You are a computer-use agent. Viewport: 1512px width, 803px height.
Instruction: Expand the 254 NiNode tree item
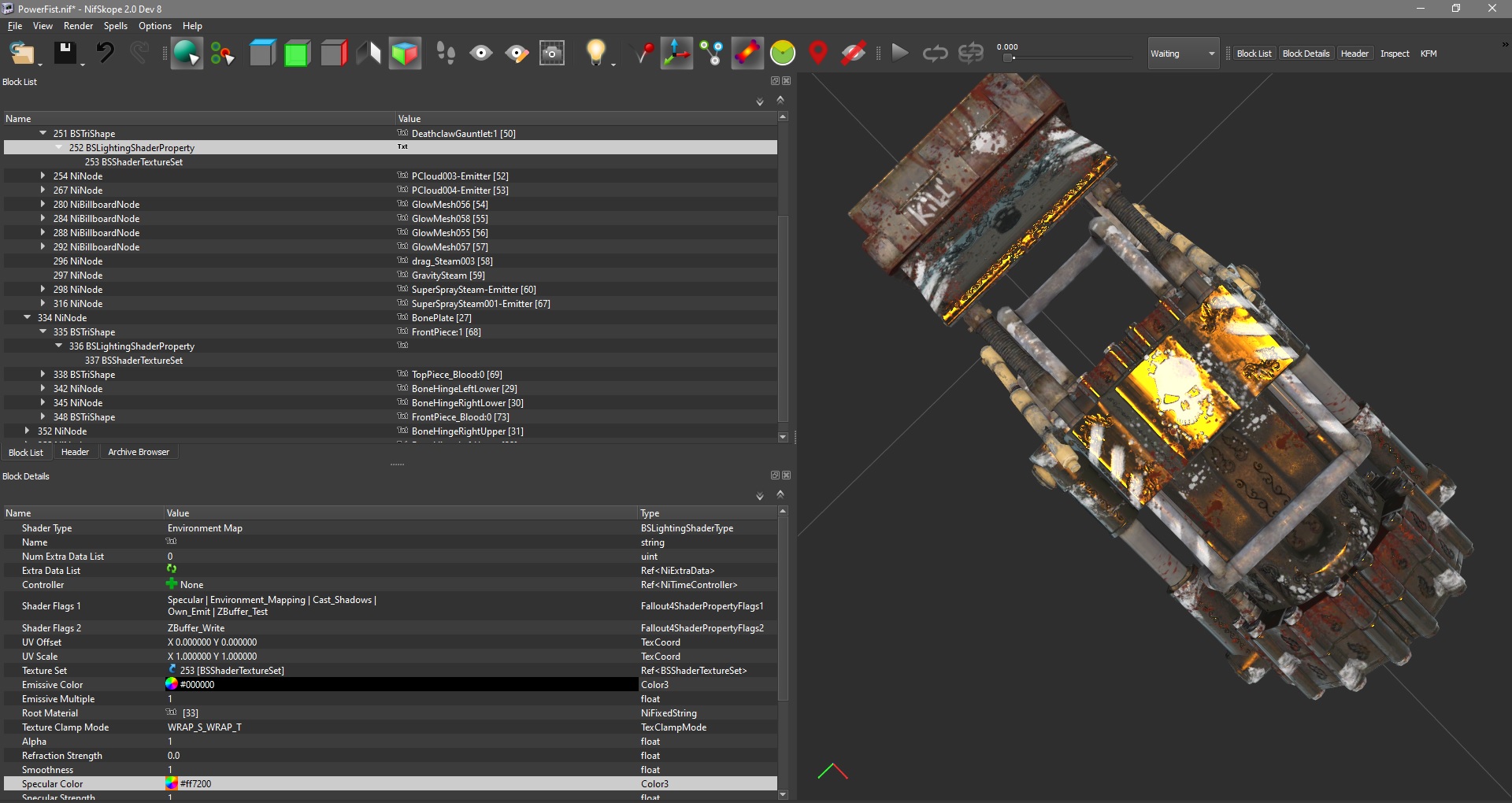point(43,176)
